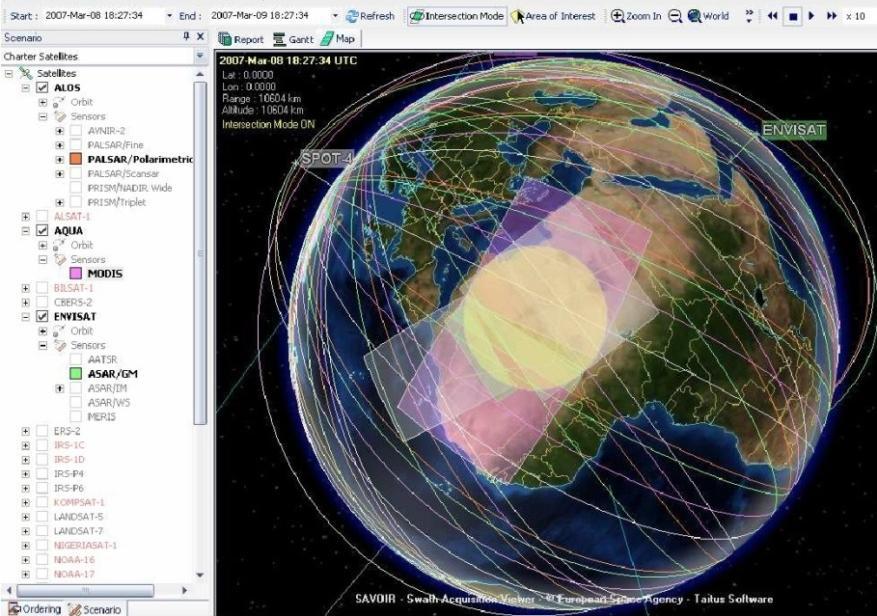Select the Satellites root tree icon
Screen dimensions: 877x616
(x=26, y=73)
